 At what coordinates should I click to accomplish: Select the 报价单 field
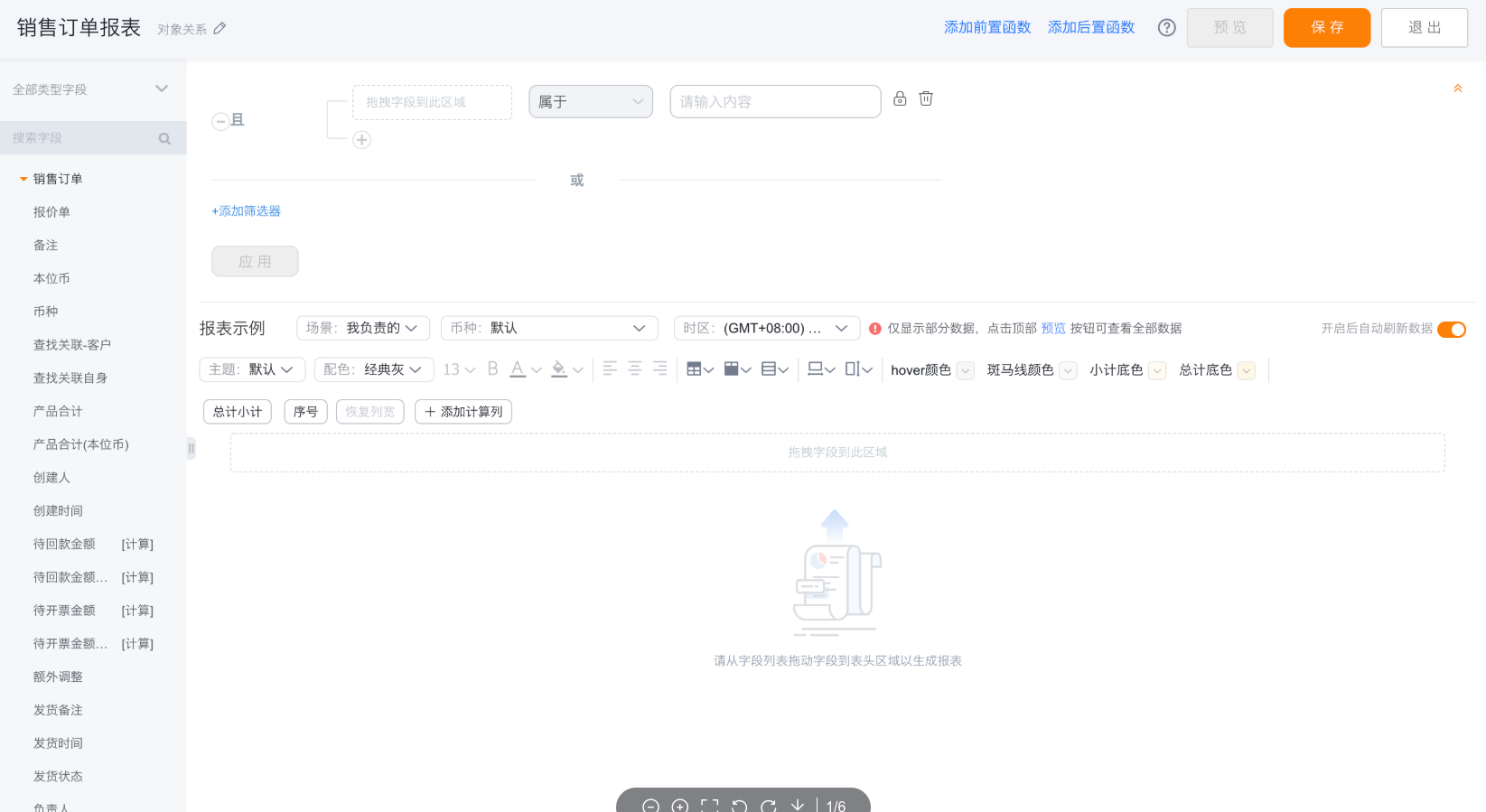(x=51, y=212)
